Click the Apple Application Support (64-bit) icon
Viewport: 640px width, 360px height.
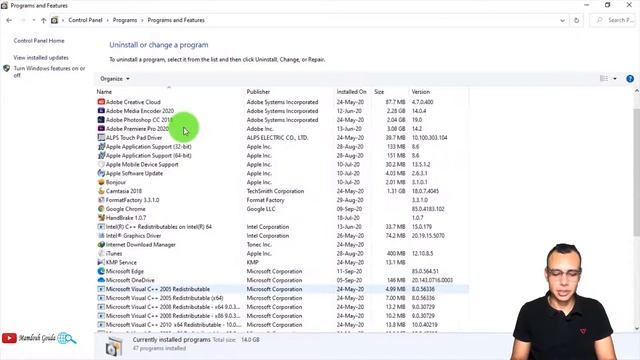tap(101, 156)
